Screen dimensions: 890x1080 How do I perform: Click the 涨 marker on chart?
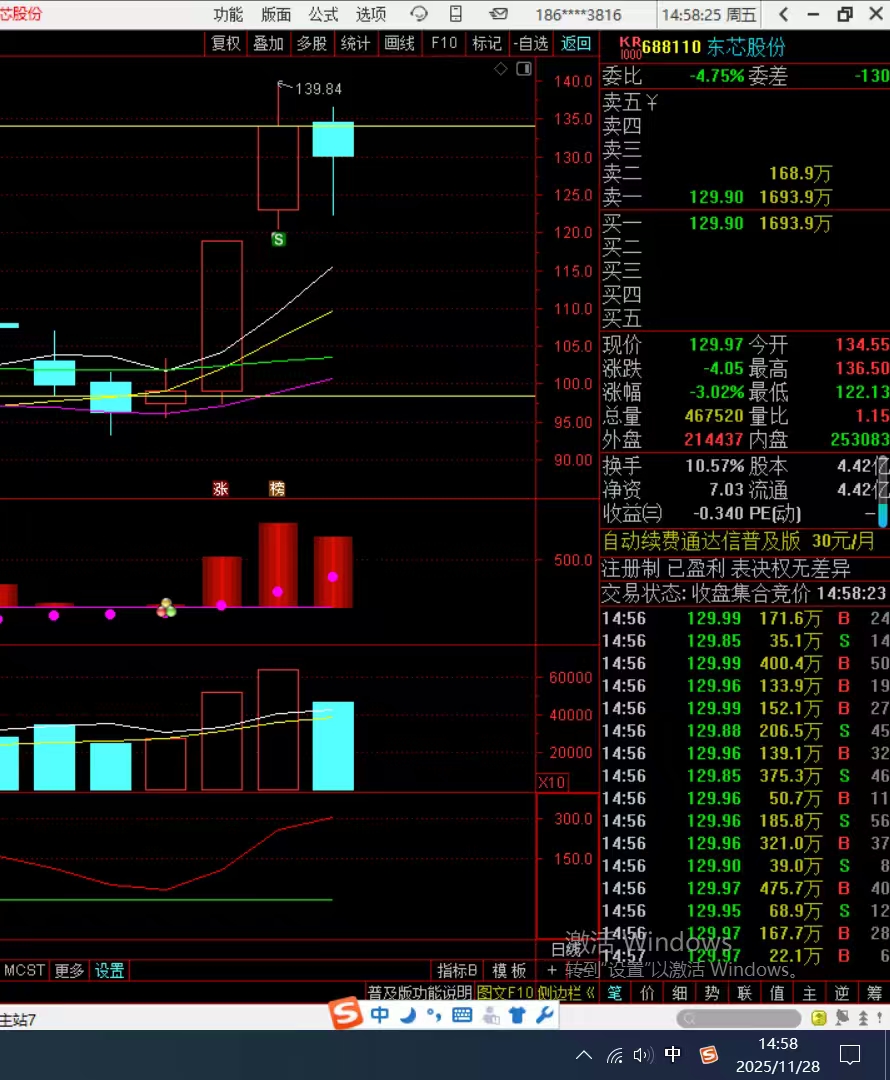click(x=220, y=489)
